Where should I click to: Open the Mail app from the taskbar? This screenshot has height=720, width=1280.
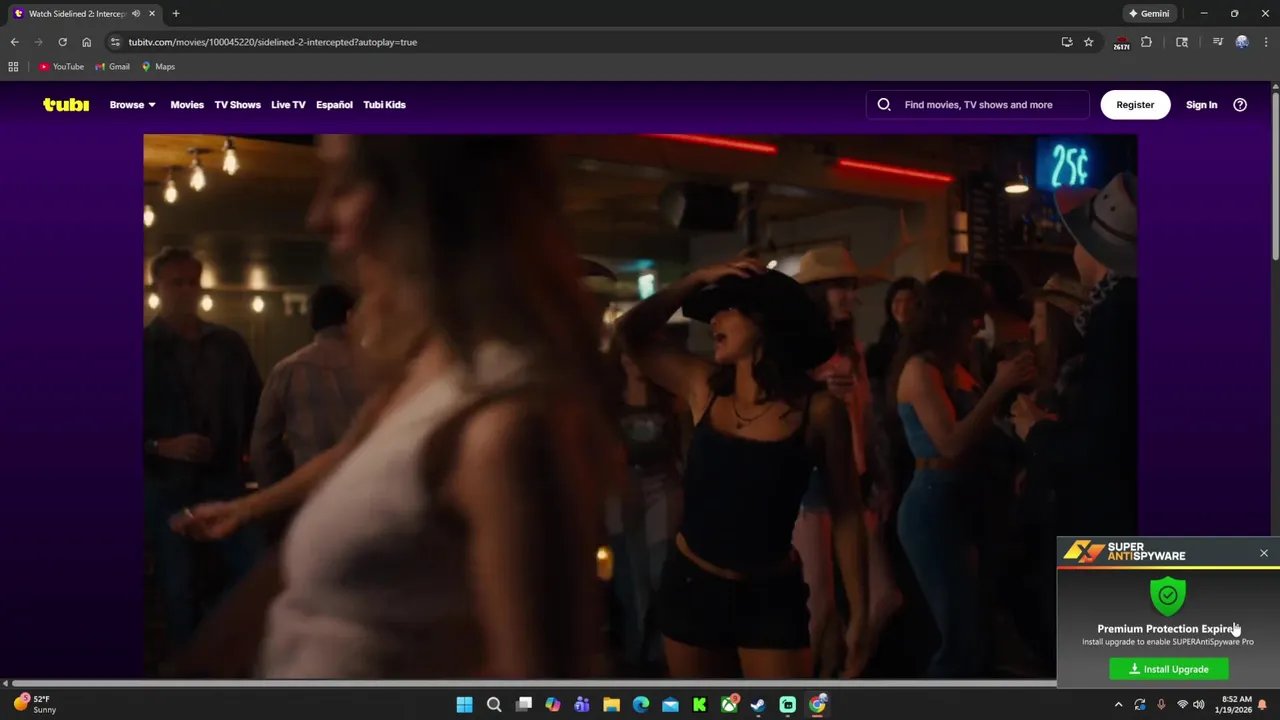[x=670, y=705]
